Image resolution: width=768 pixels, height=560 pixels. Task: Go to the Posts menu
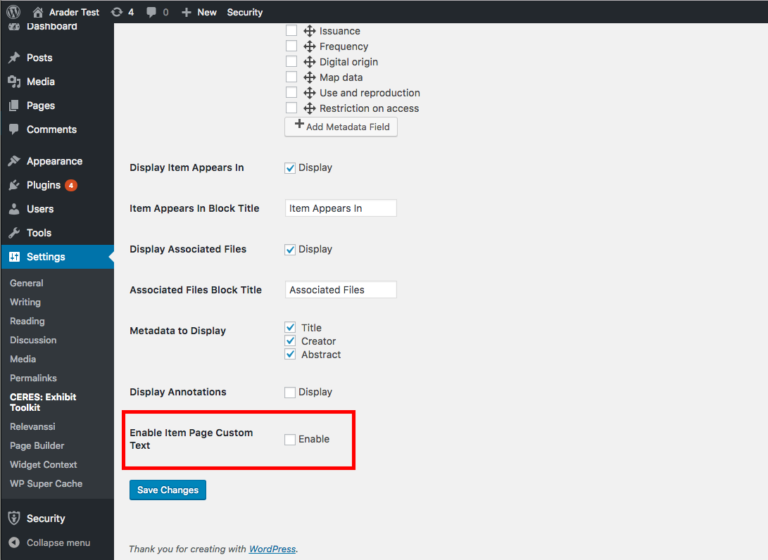[40, 58]
